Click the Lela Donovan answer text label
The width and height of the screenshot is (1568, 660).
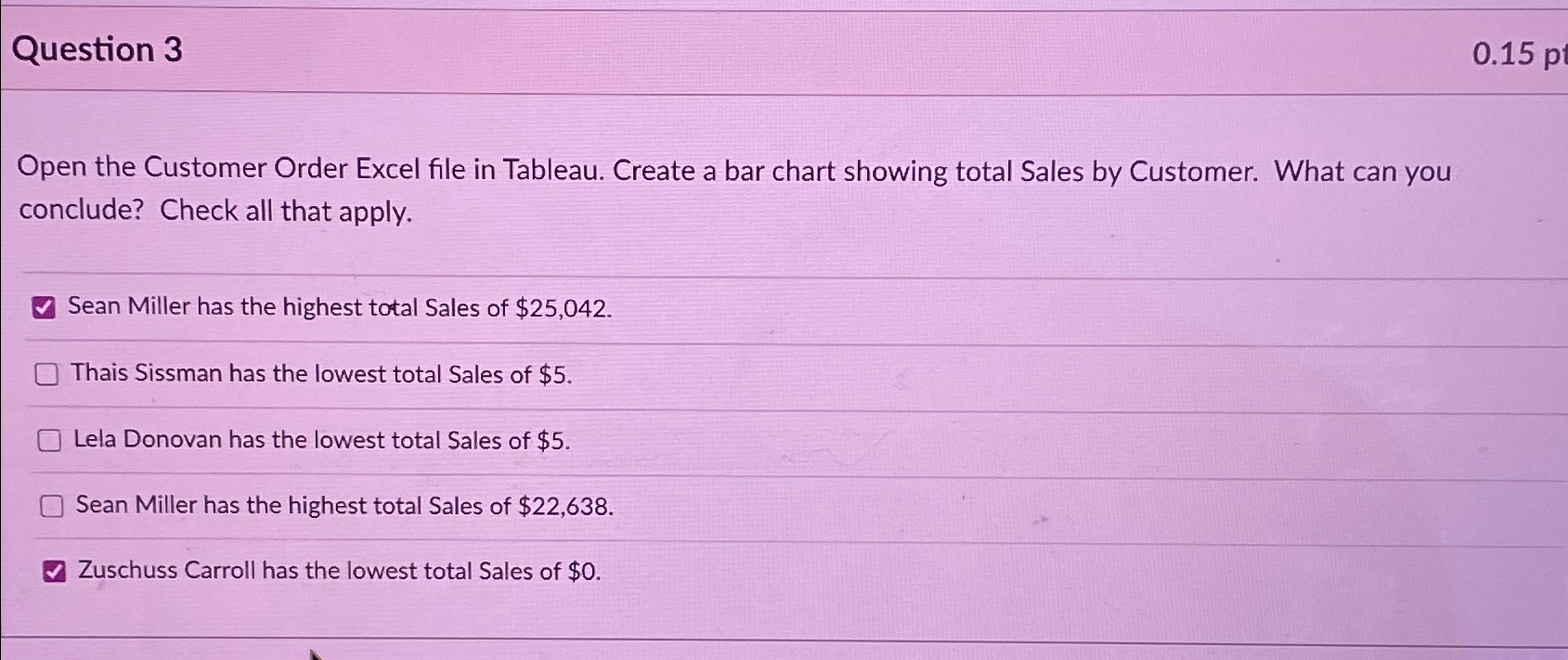322,440
